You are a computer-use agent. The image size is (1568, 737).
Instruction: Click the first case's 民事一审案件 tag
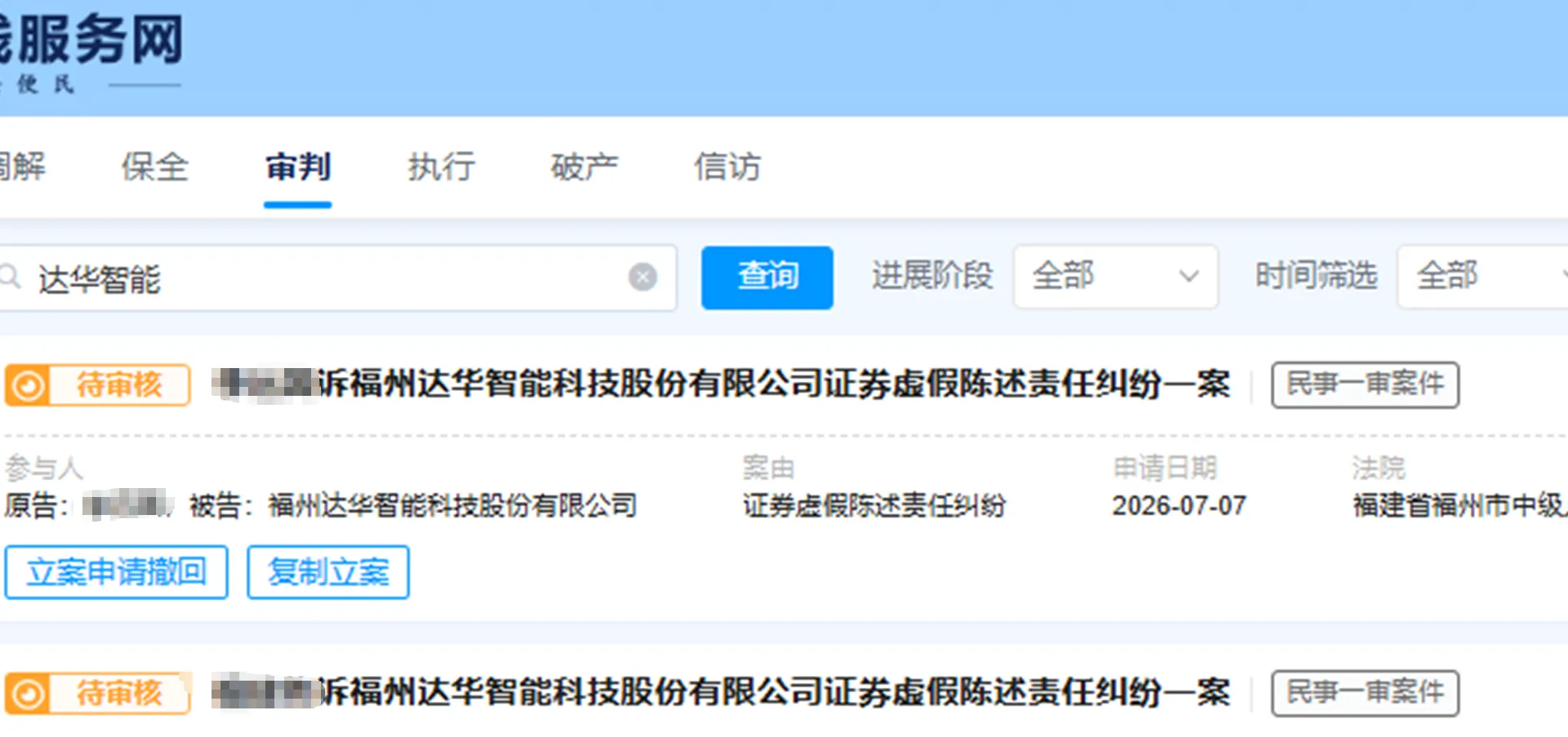[1365, 384]
